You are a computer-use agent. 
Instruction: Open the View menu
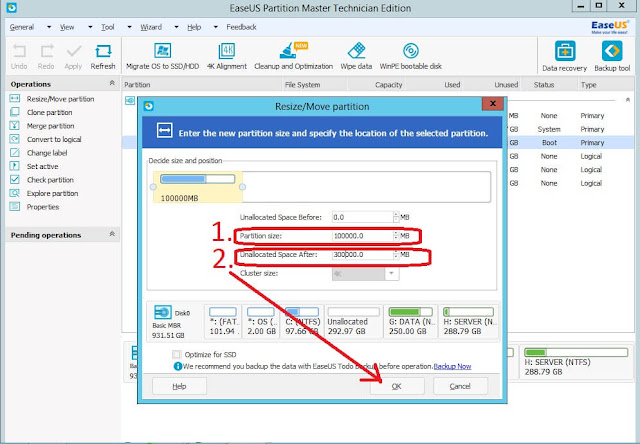(x=67, y=27)
